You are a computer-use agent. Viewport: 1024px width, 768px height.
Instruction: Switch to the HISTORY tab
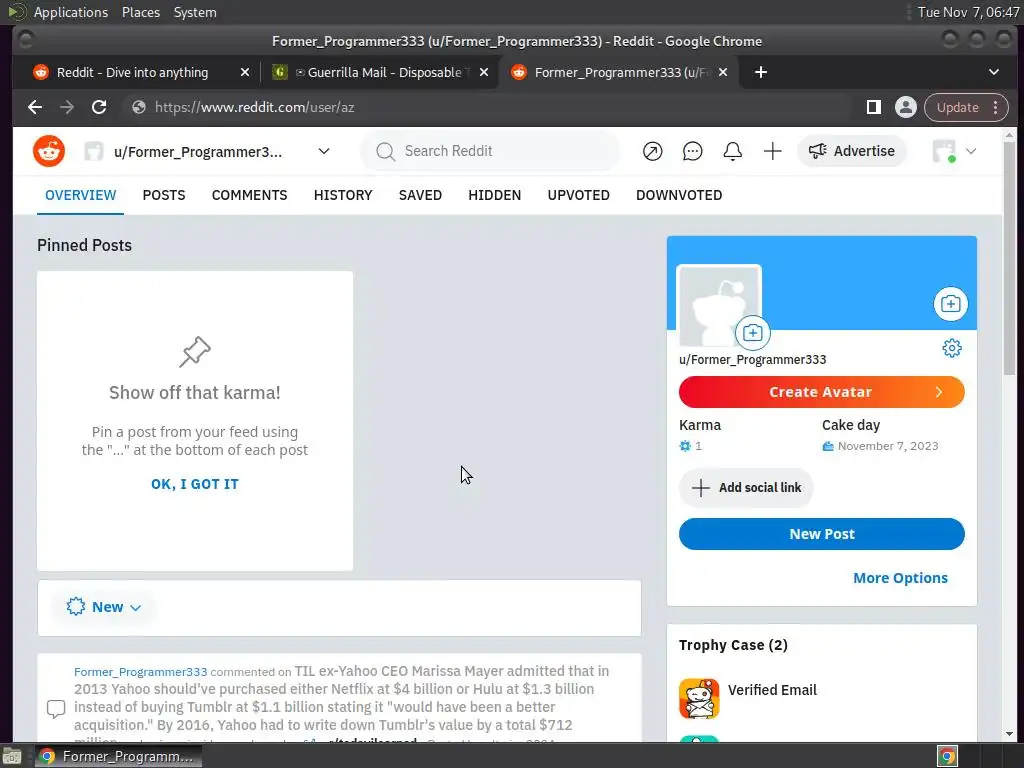(343, 195)
